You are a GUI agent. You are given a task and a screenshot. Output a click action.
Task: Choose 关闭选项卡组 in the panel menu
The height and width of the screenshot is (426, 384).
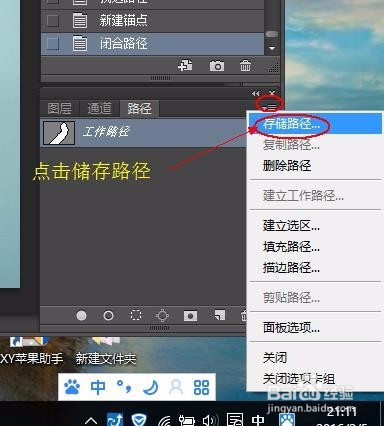coord(315,379)
